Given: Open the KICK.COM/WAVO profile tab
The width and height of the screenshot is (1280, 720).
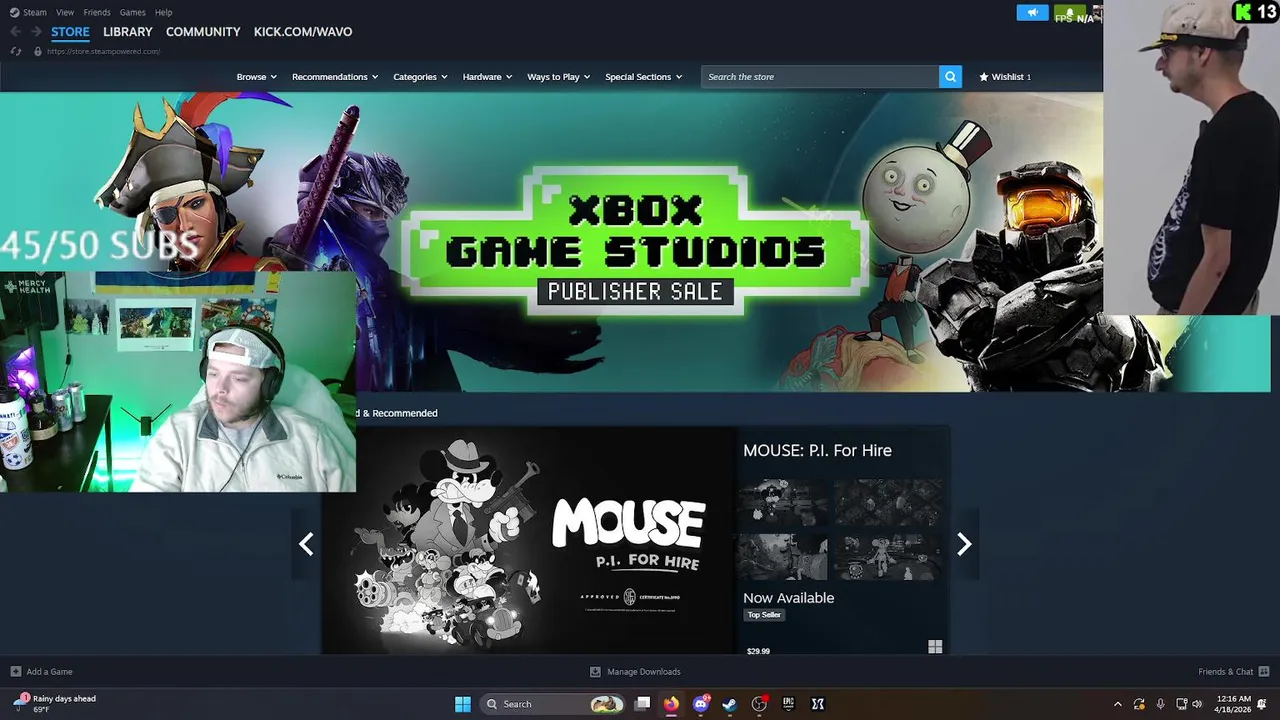Looking at the screenshot, I should click(303, 32).
